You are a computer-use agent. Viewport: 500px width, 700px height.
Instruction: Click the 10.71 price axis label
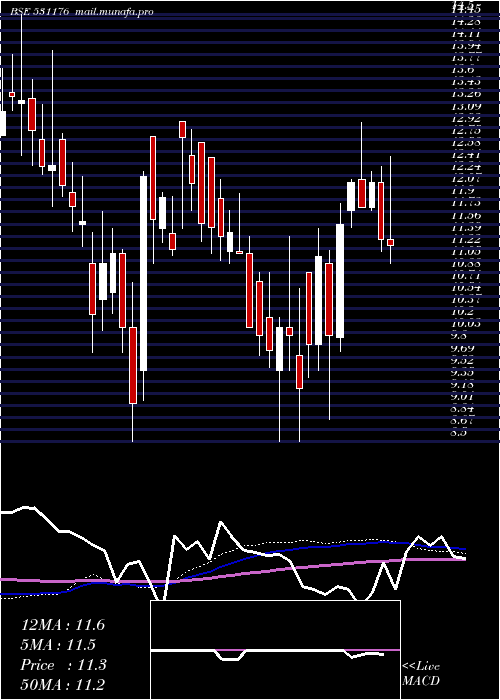467,276
